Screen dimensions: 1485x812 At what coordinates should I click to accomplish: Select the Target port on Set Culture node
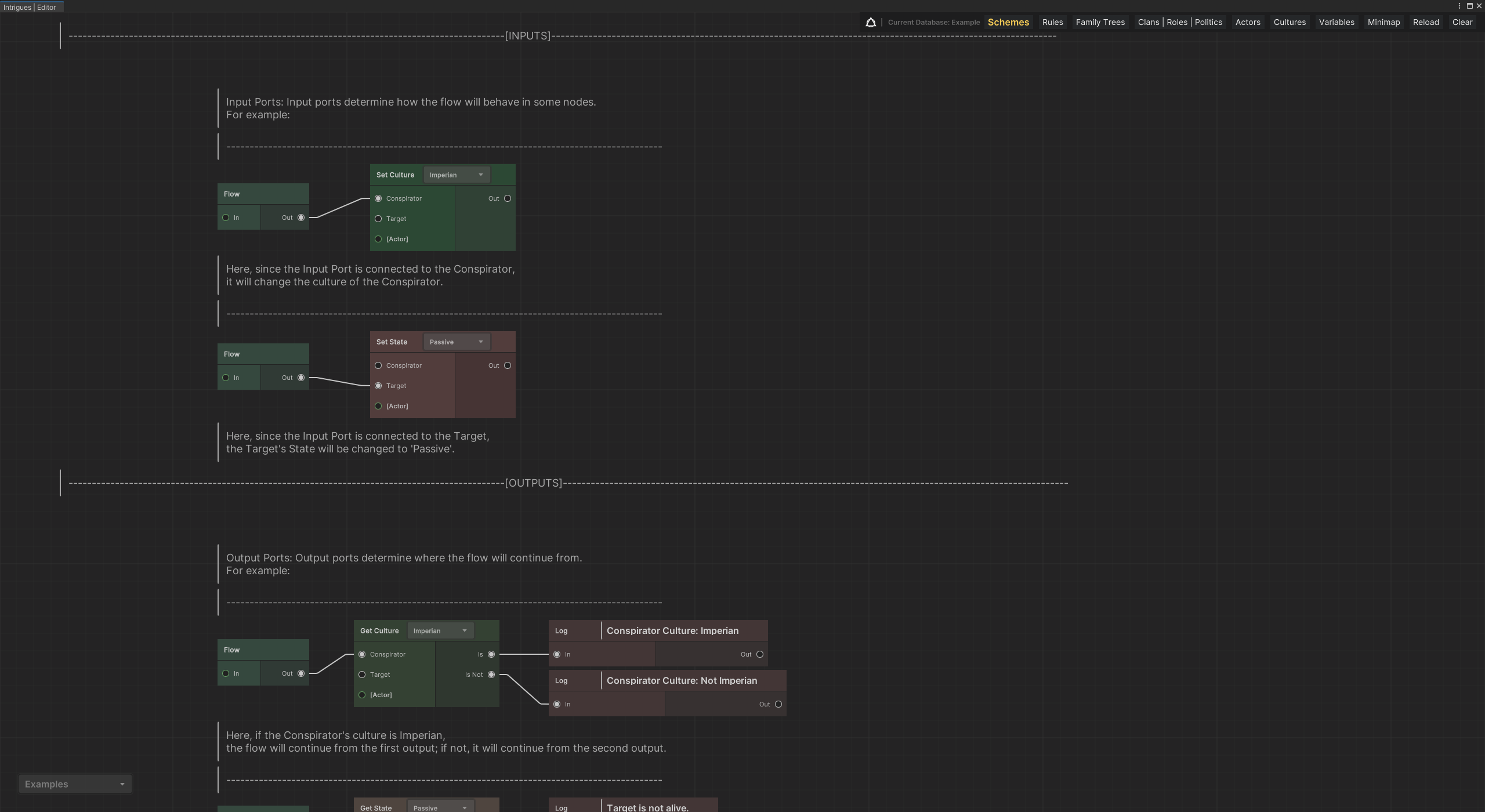[378, 219]
